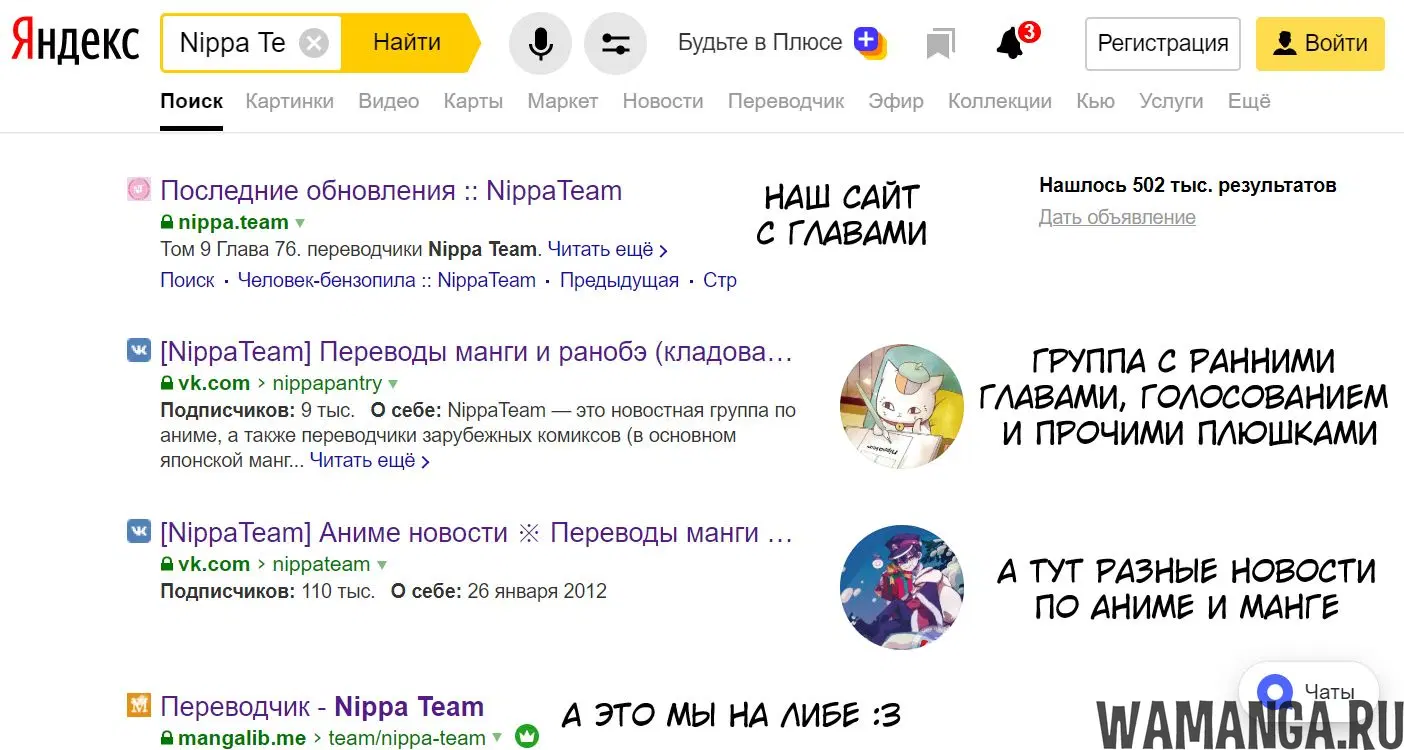Expand options arrow next to nippateam
Viewport: 1404px width, 750px height.
coord(381,565)
